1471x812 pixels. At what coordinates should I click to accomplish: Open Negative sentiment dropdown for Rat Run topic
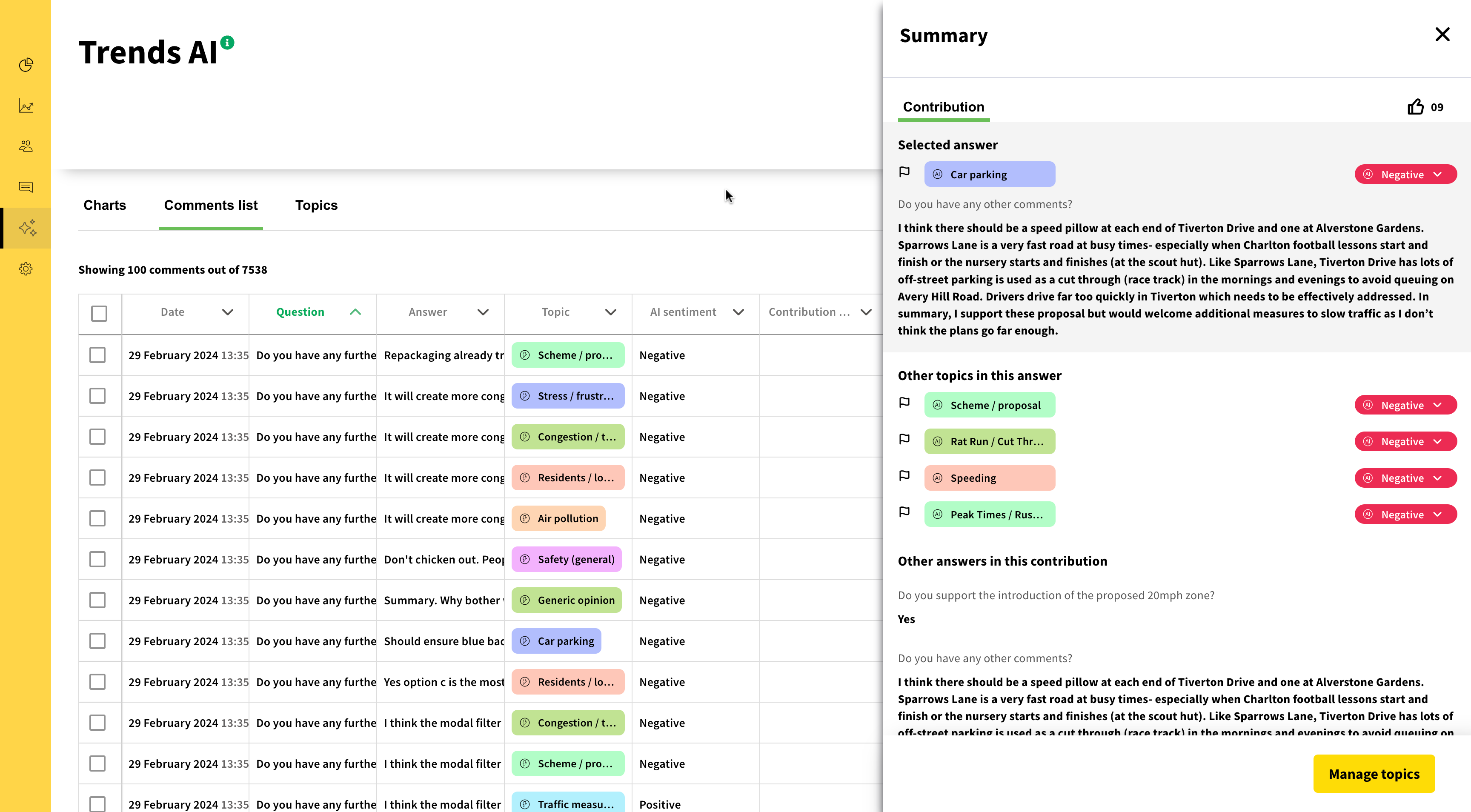(x=1405, y=441)
